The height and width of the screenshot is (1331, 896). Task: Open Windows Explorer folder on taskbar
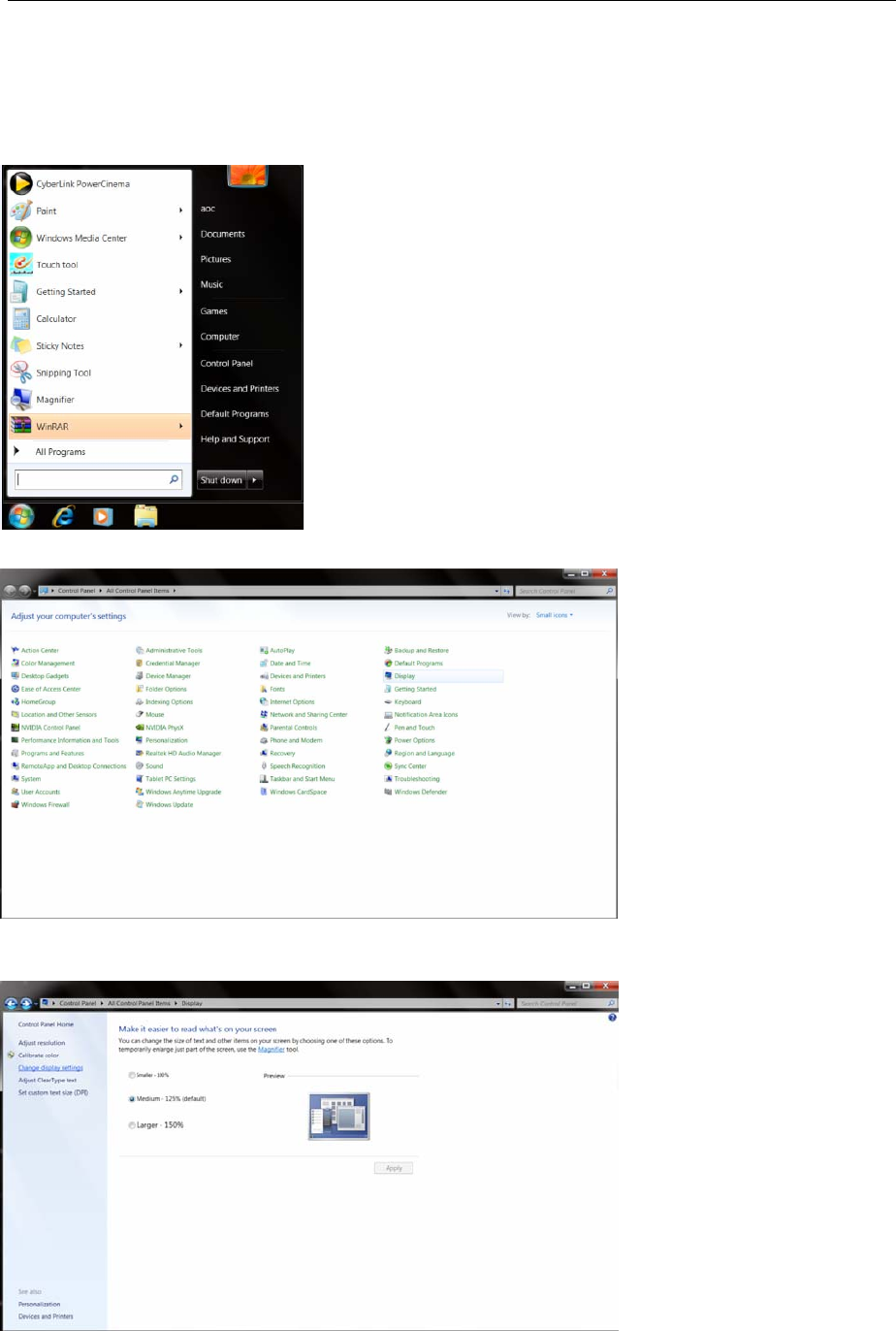point(145,517)
